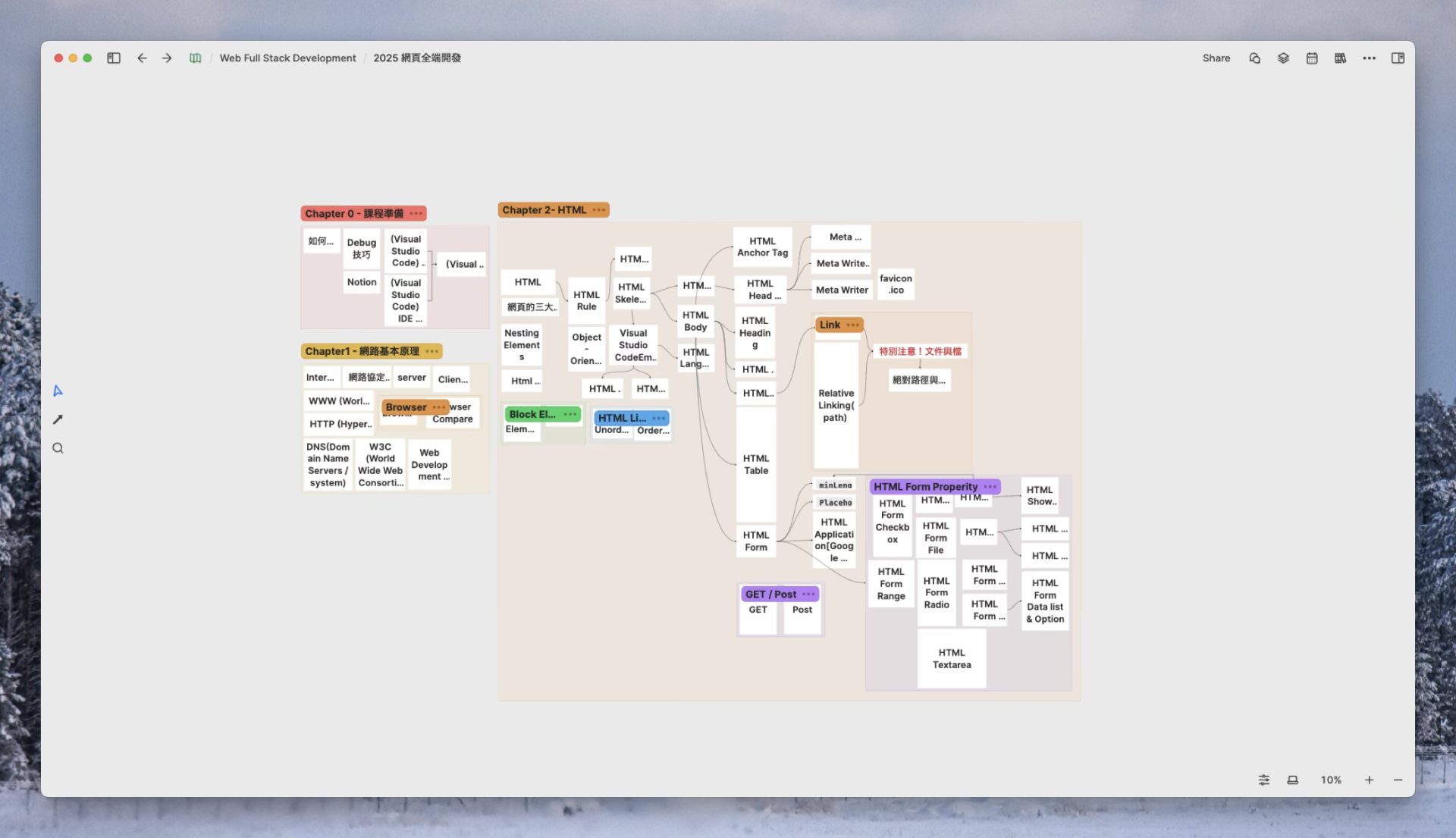The height and width of the screenshot is (838, 1456).
Task: Open canvas settings sliders icon
Action: pos(1264,780)
